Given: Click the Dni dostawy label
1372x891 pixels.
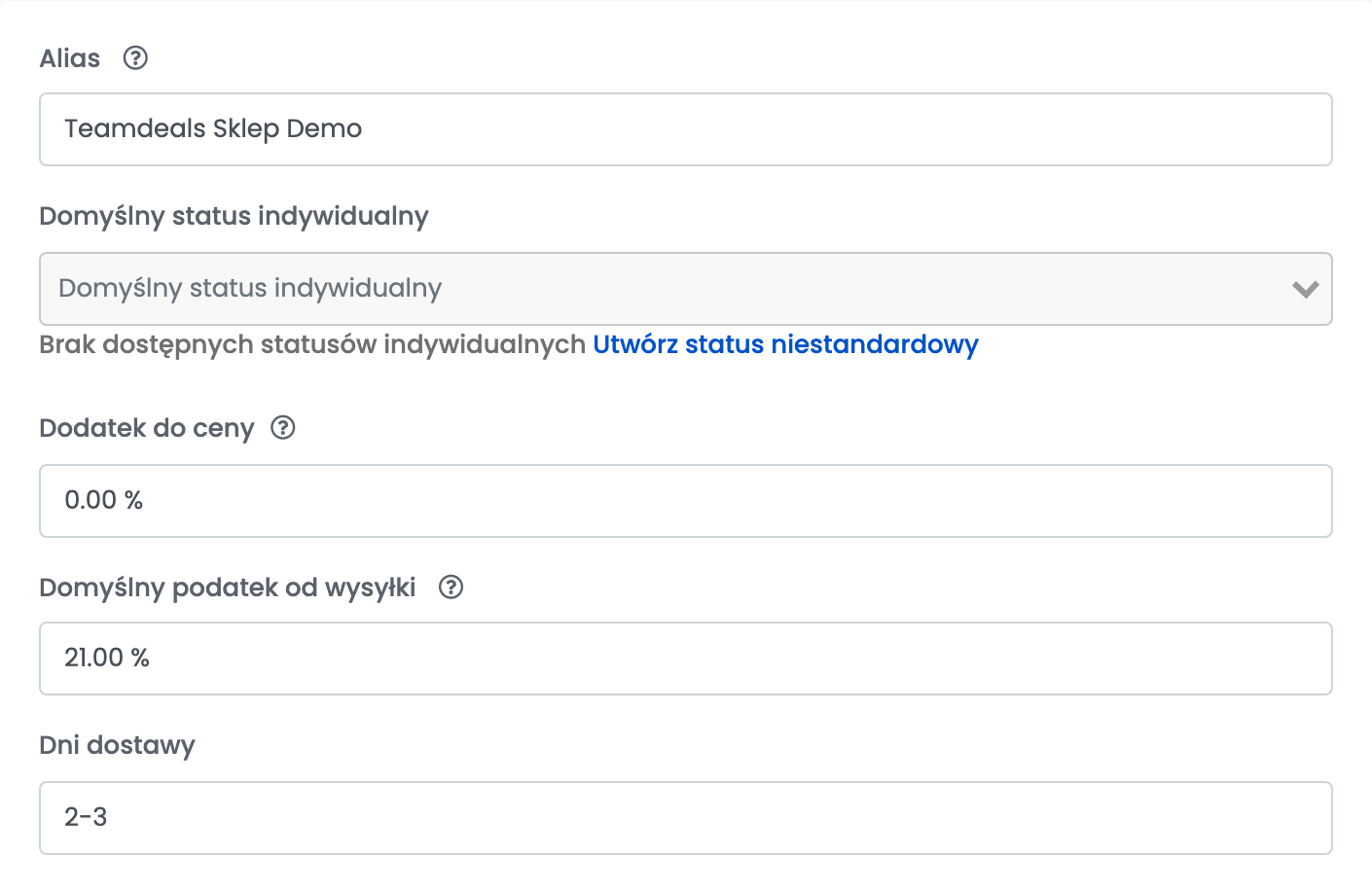Looking at the screenshot, I should 118,745.
